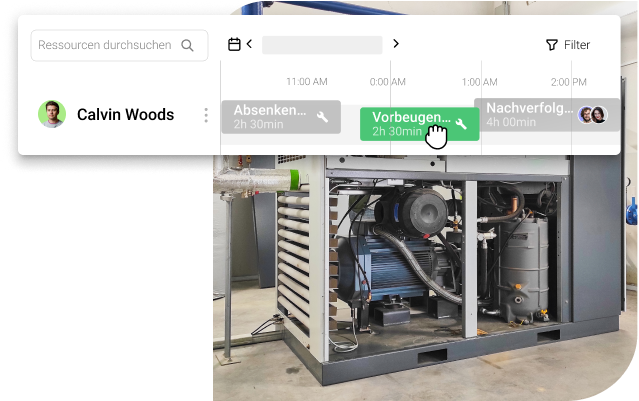Select the Calvin Woods resource name
This screenshot has width=639, height=401.
tap(125, 115)
